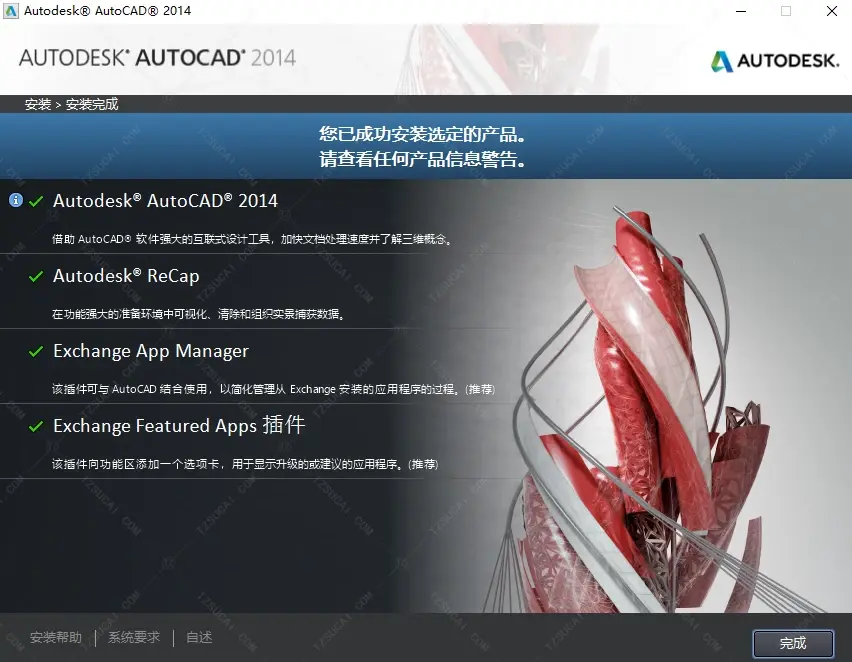The image size is (852, 662).
Task: Minimize the AutoCAD 2014 installer window
Action: (741, 11)
